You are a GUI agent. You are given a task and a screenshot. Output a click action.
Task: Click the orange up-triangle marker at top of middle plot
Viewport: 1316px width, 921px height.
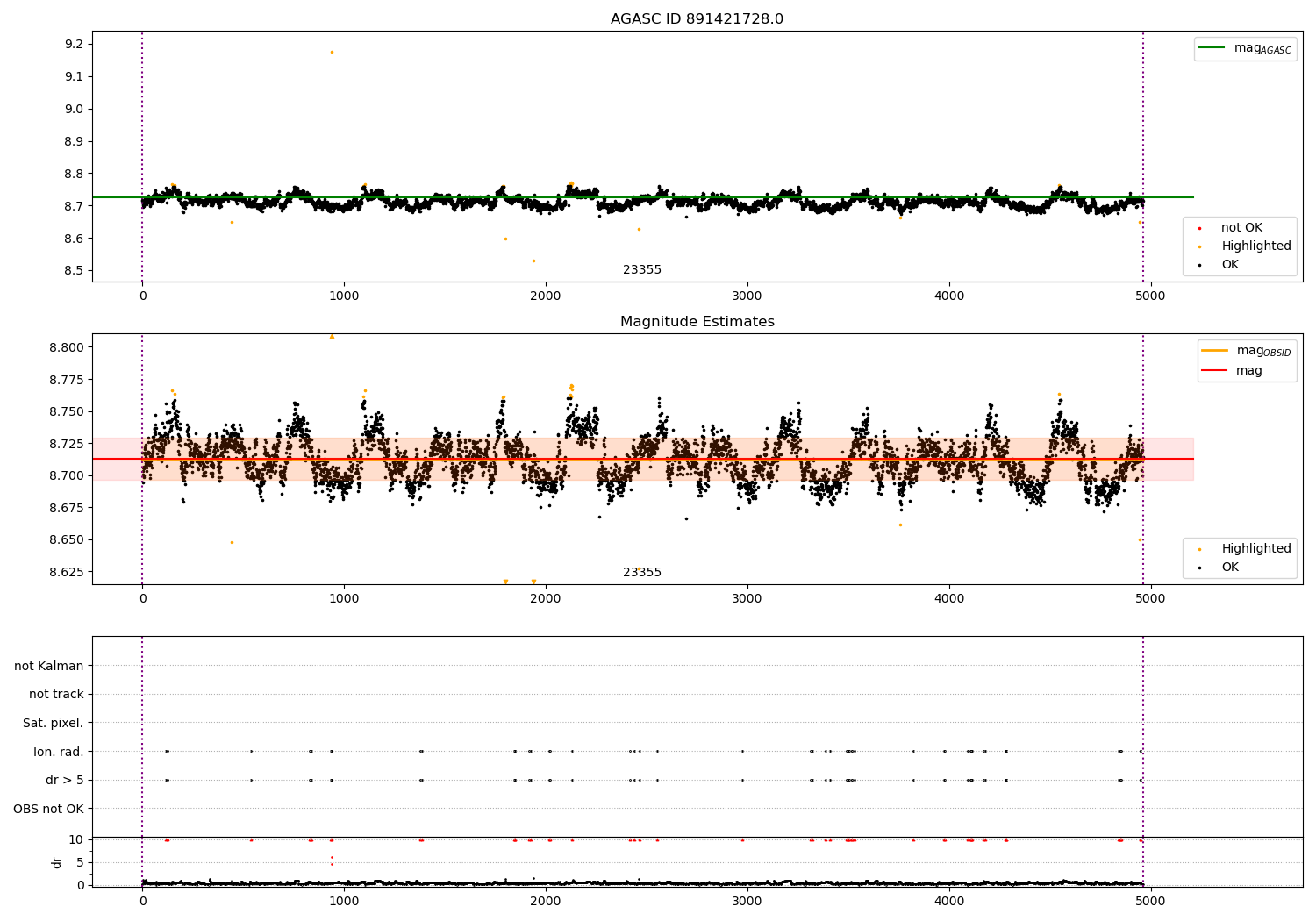click(332, 337)
